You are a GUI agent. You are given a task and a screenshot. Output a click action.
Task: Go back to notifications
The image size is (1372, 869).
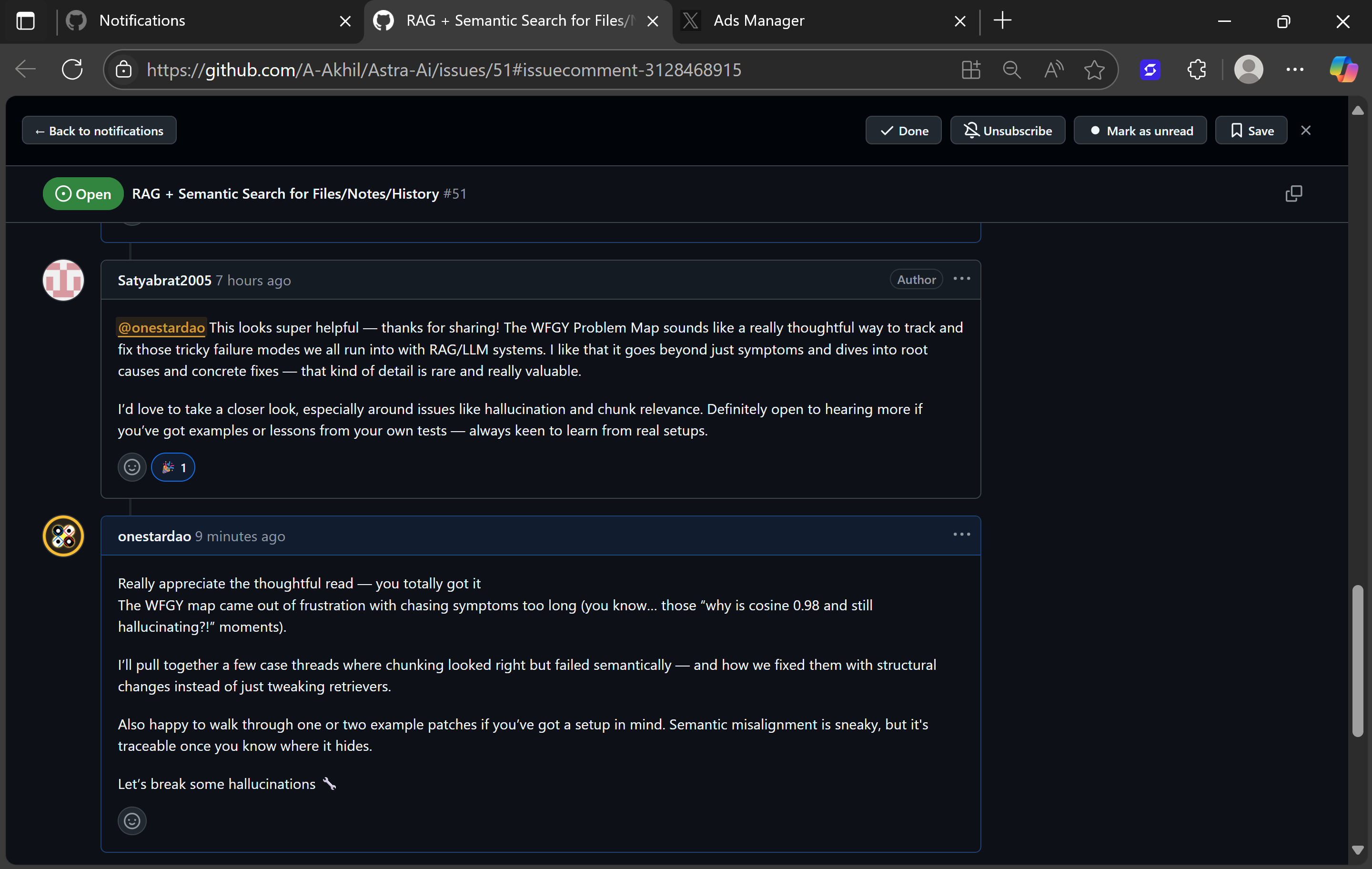(99, 131)
